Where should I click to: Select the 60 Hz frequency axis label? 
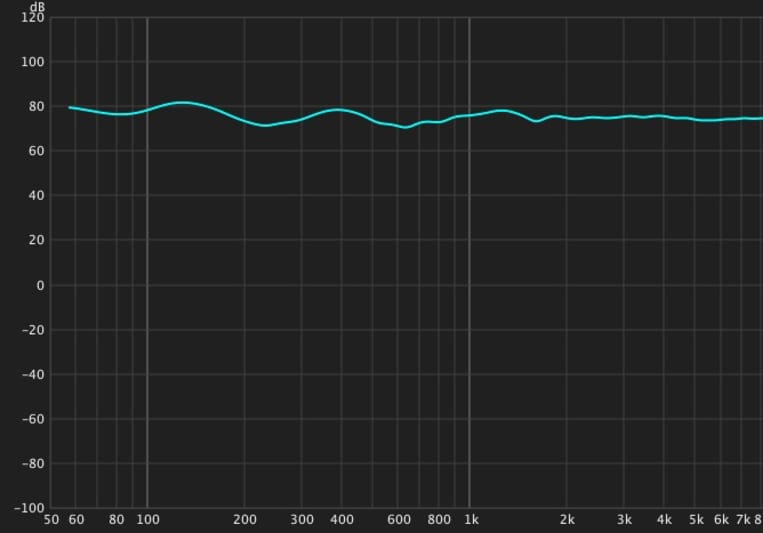pyautogui.click(x=76, y=520)
